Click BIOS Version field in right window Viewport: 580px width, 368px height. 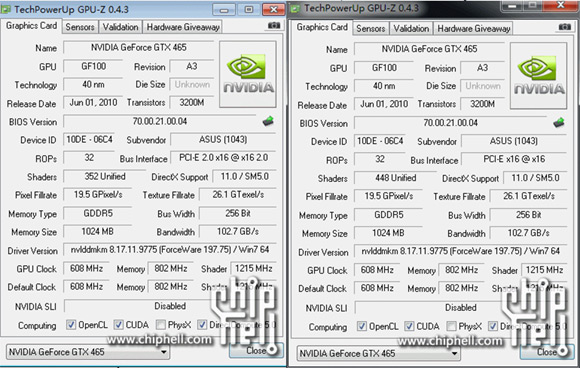pyautogui.click(x=450, y=123)
